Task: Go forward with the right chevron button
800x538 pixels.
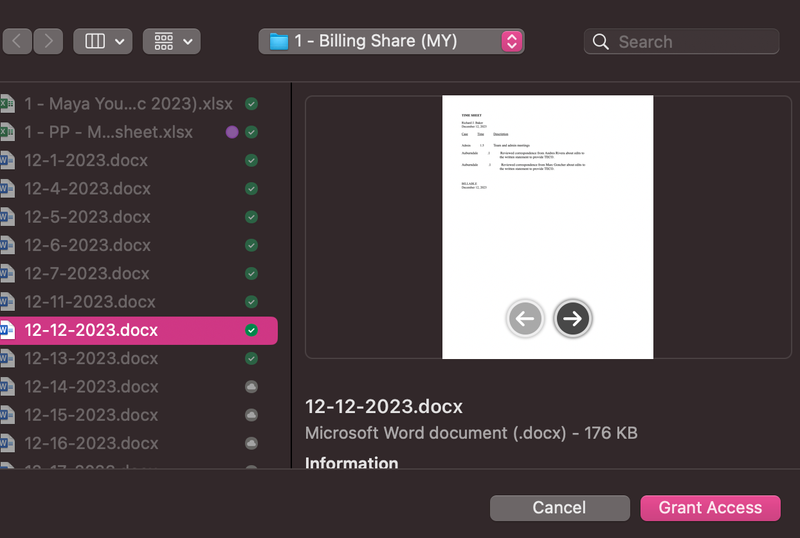Action: click(x=48, y=41)
